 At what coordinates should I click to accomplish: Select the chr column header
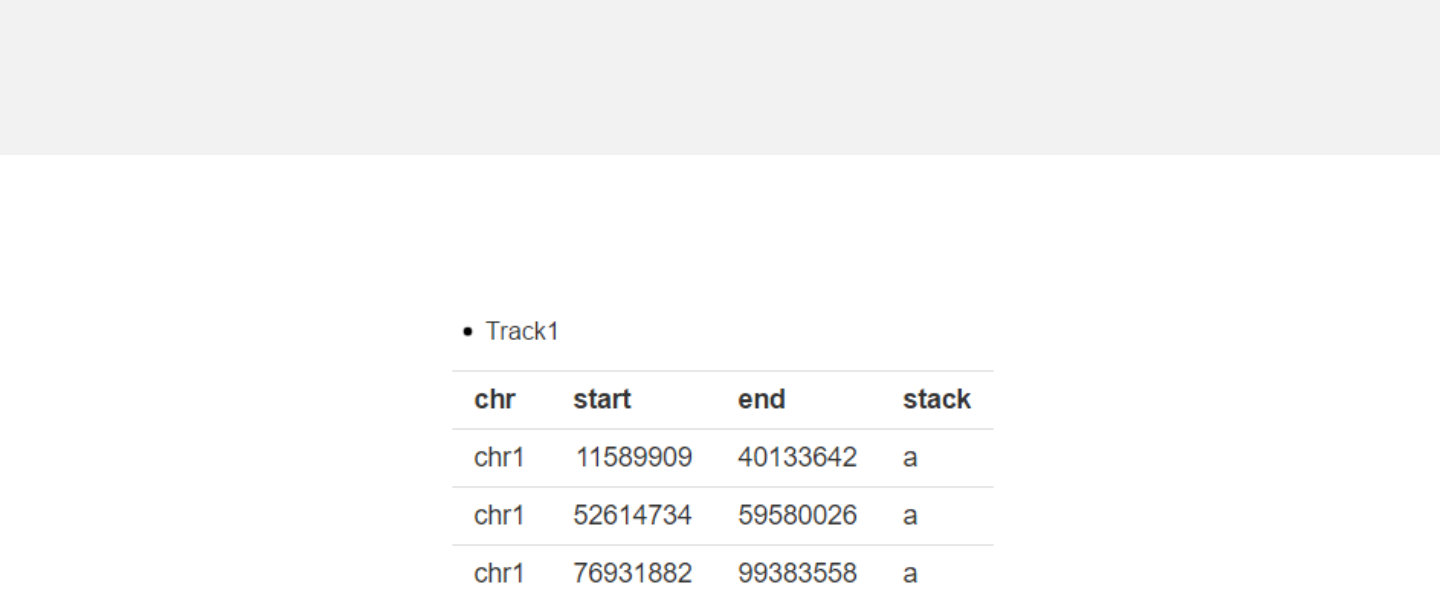pyautogui.click(x=495, y=399)
